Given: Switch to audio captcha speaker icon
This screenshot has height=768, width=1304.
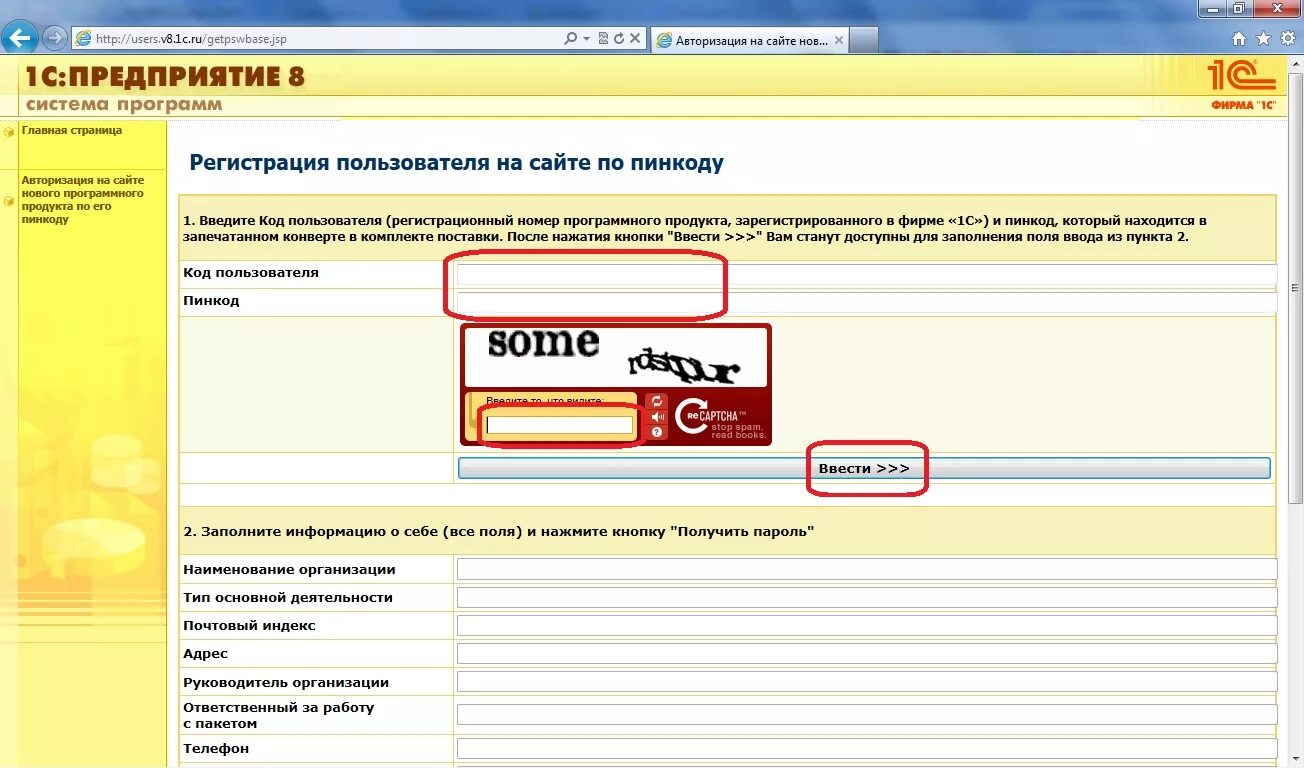Looking at the screenshot, I should 657,417.
